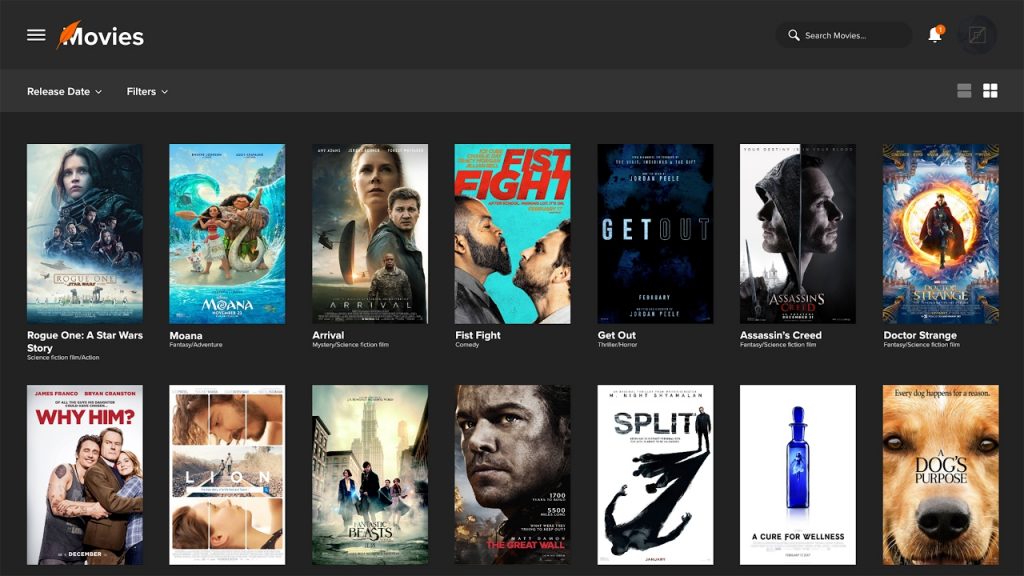
Task: Click the Get Out title text
Action: pyautogui.click(x=616, y=335)
